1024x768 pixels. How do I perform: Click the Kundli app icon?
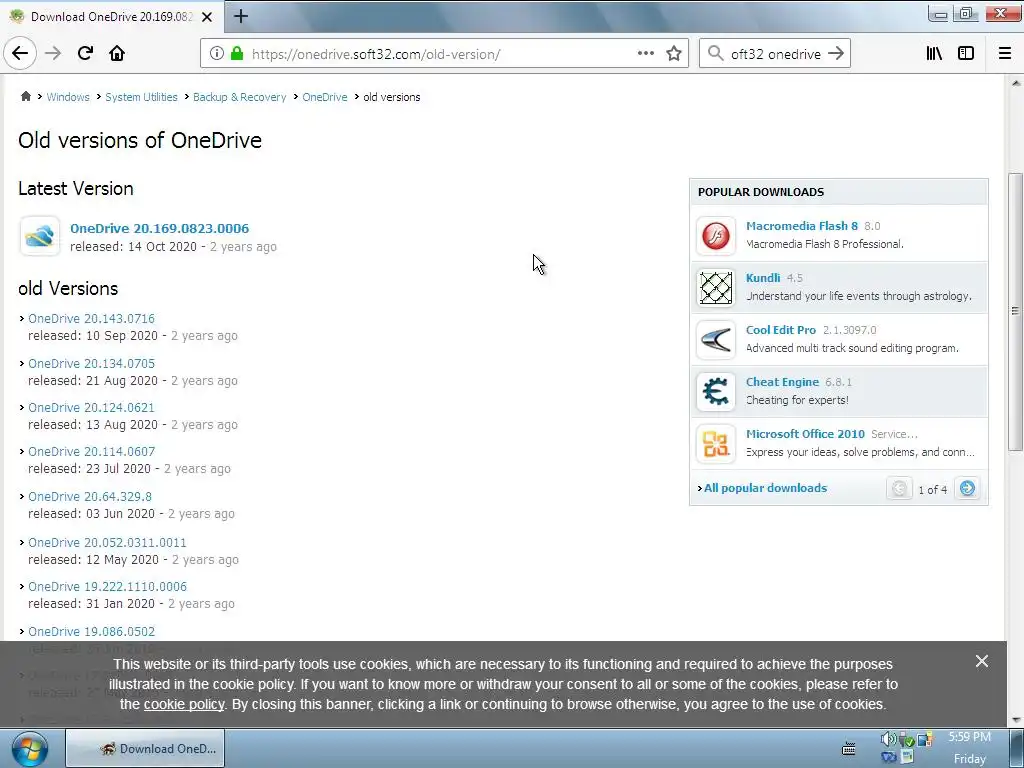[x=716, y=287]
